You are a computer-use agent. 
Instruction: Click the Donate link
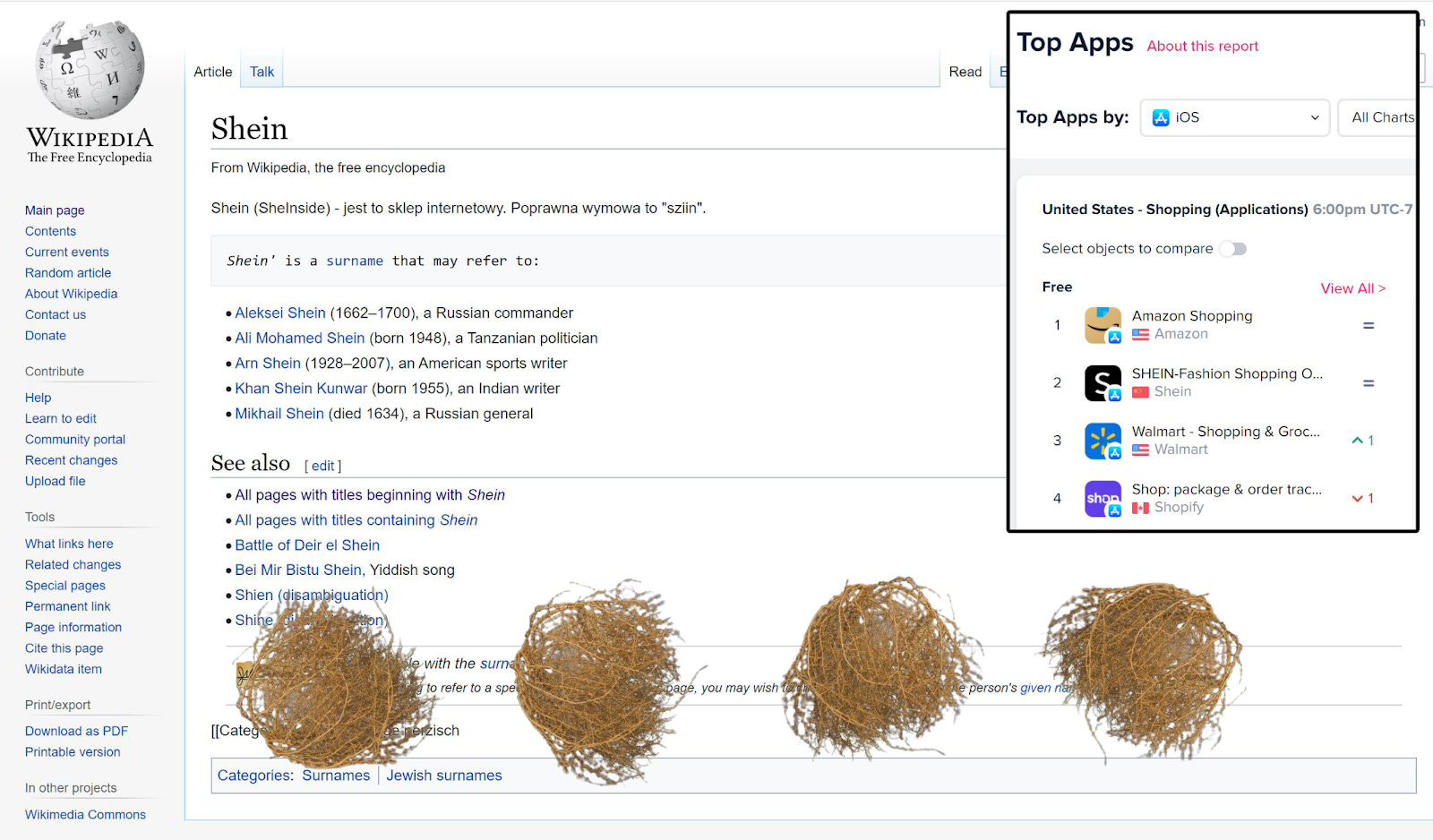(46, 336)
